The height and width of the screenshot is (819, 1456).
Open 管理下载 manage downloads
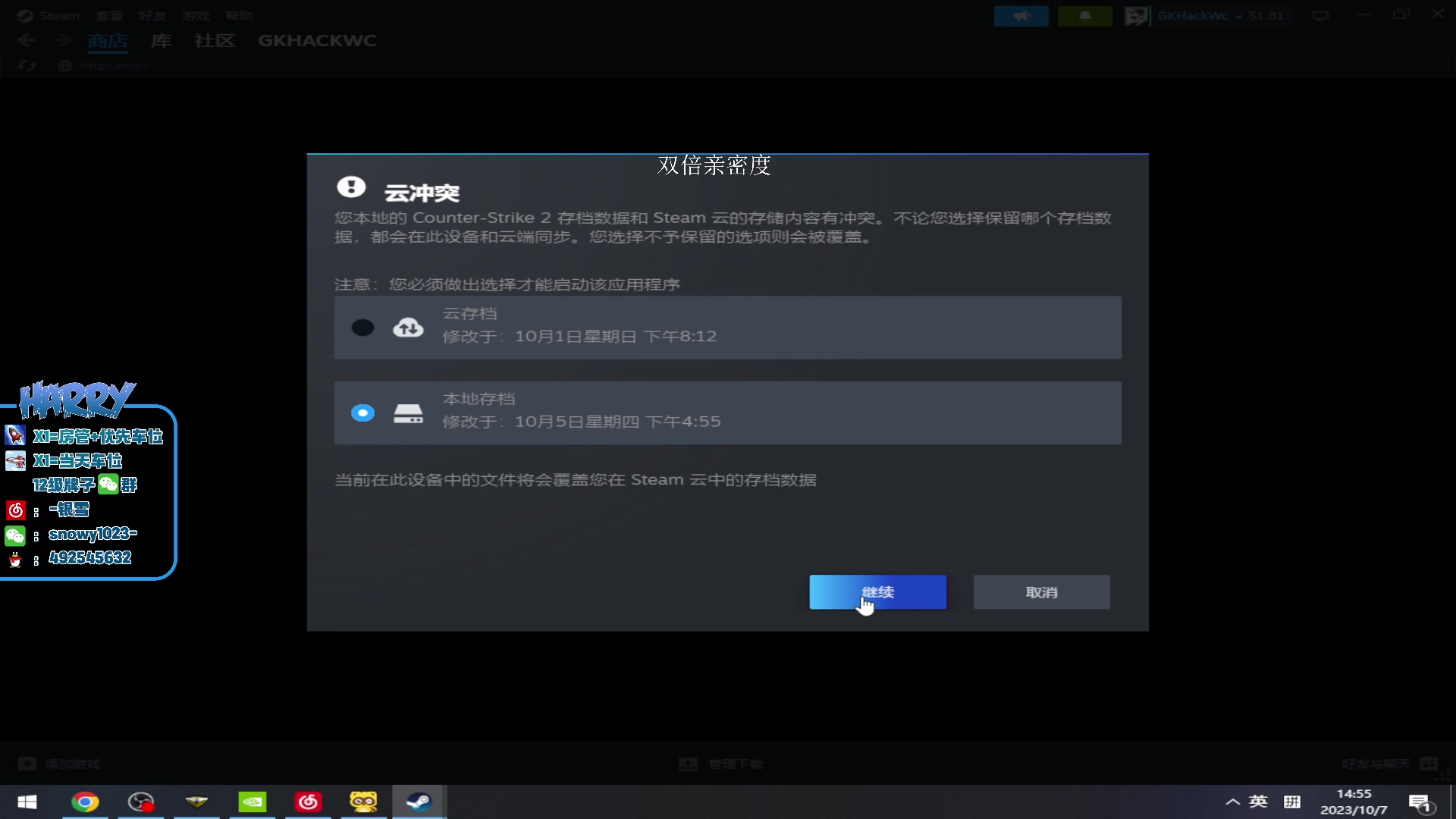click(736, 764)
